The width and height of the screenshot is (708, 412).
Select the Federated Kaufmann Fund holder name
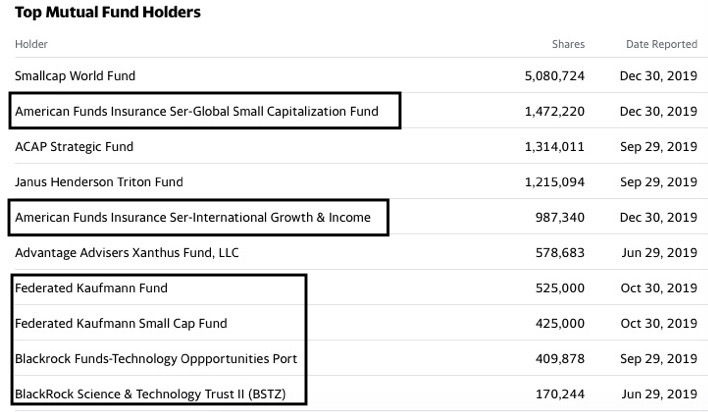point(91,288)
